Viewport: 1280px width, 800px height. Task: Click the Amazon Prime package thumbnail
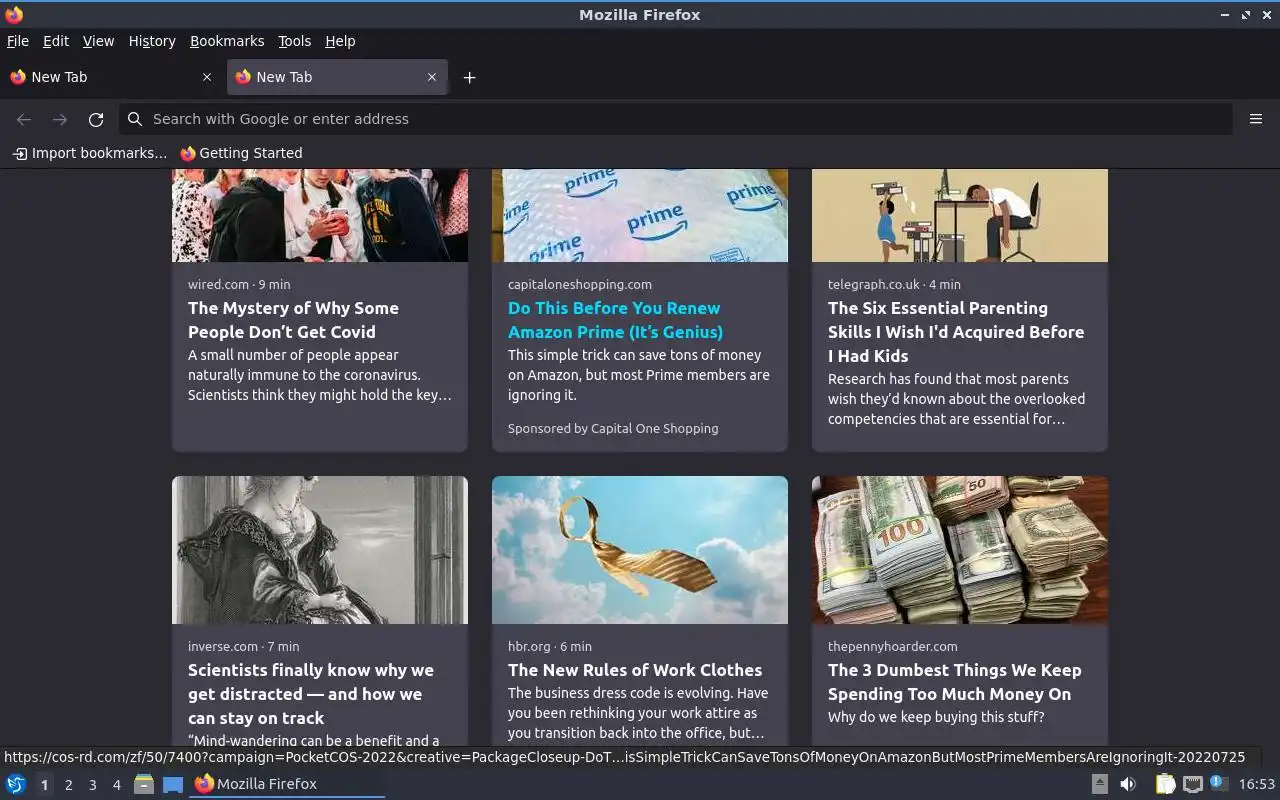pyautogui.click(x=640, y=215)
